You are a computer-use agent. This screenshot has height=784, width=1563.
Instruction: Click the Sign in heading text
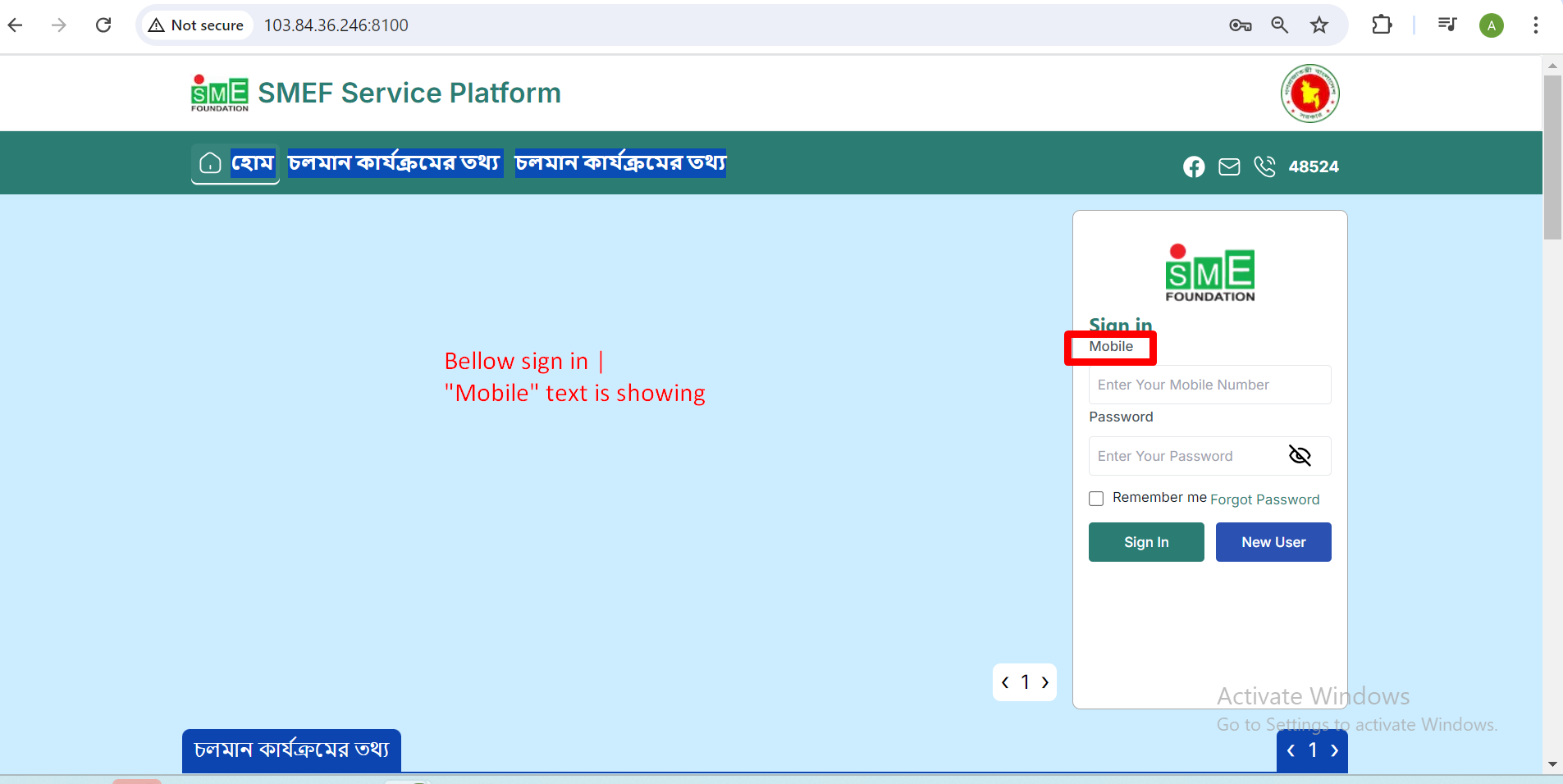1121,325
